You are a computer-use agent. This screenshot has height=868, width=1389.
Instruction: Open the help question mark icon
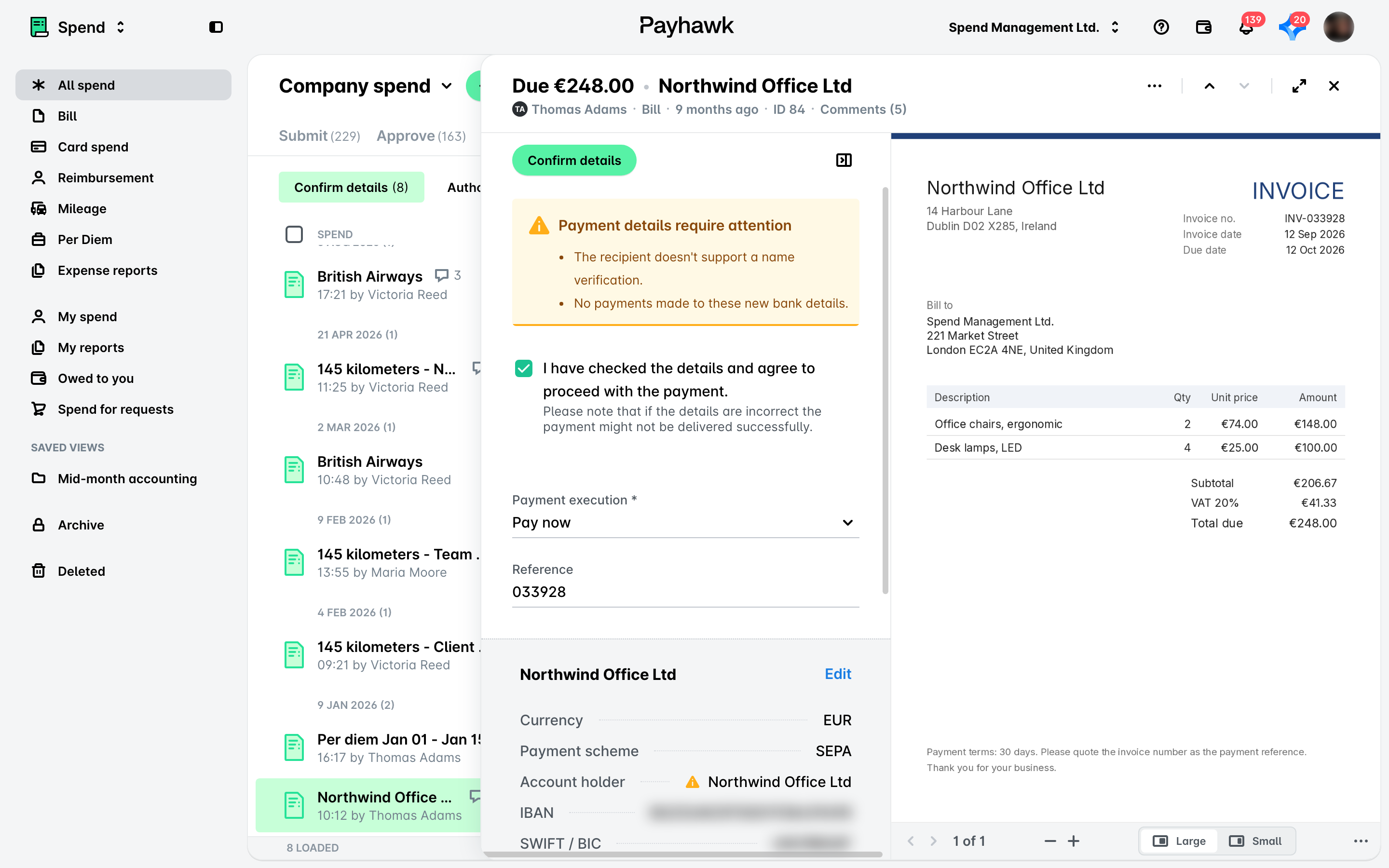(x=1160, y=27)
